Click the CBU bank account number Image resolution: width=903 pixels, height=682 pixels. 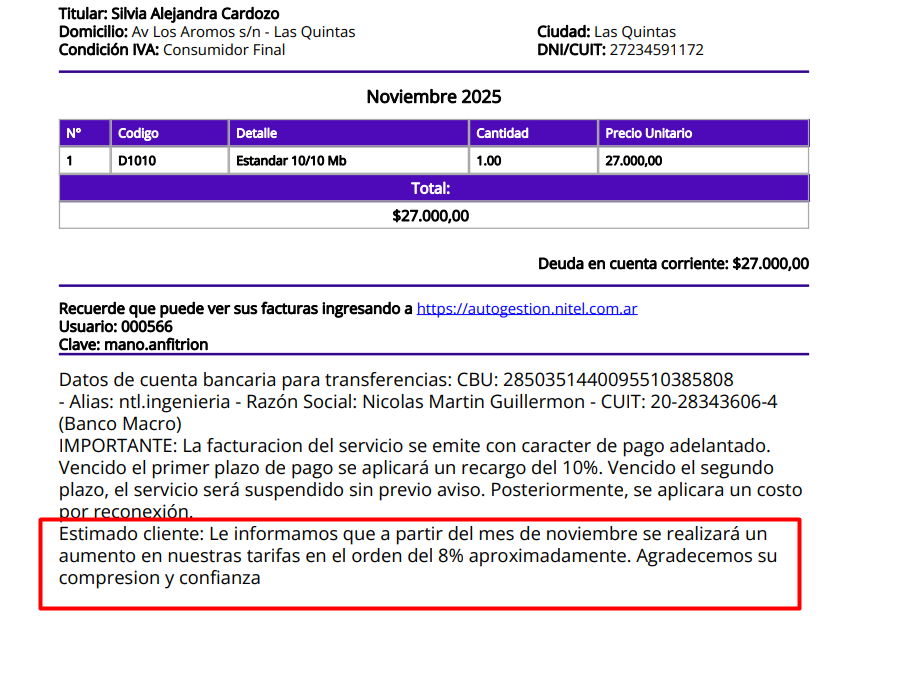point(618,380)
